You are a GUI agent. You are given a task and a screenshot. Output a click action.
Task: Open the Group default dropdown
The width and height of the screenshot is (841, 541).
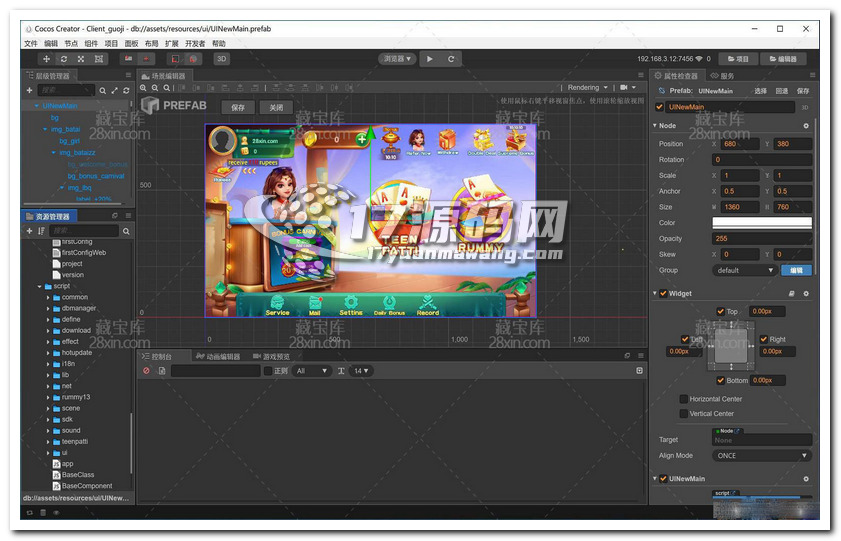[744, 270]
